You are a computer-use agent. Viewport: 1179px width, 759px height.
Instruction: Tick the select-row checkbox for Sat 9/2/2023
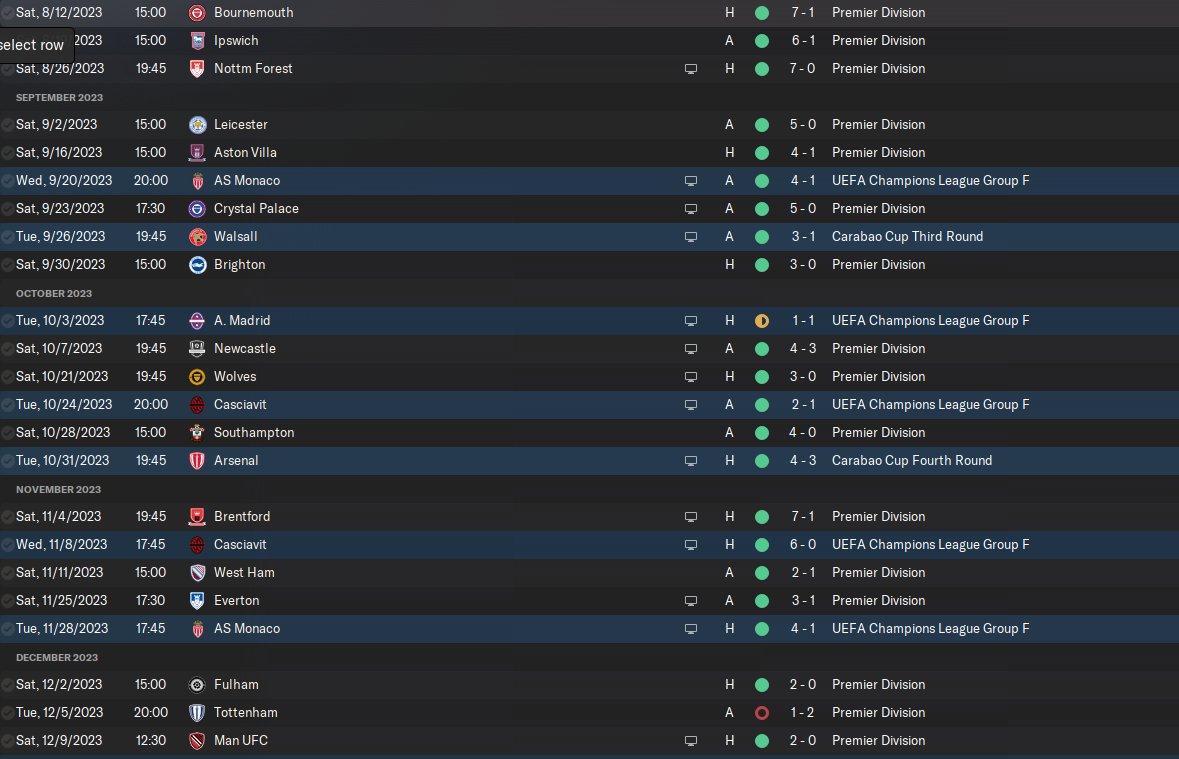[8, 125]
